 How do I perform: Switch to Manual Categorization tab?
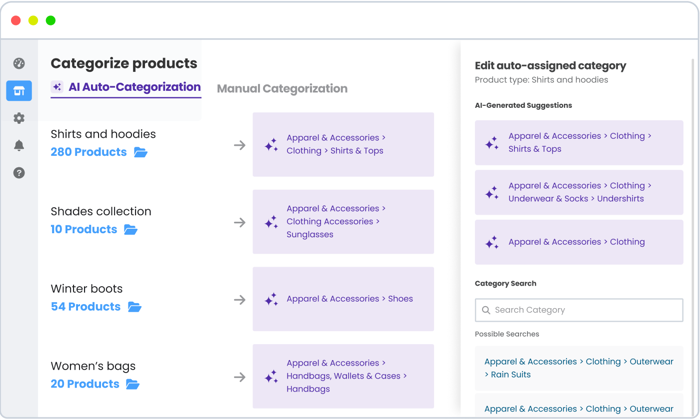pos(282,89)
